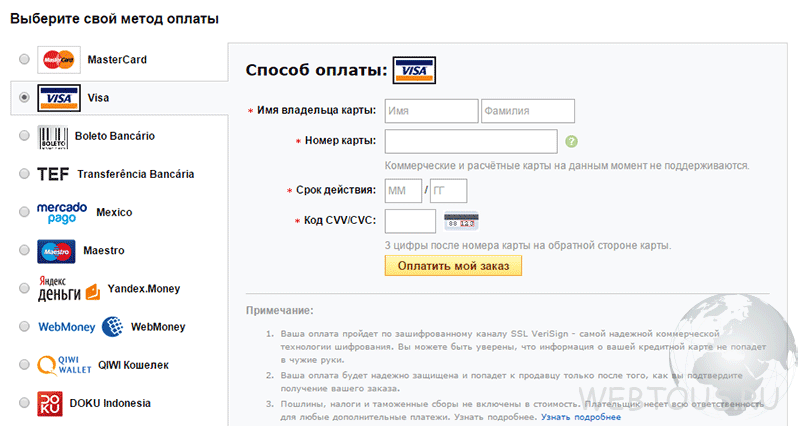
Task: Click the Maestro card logo
Action: pos(56,251)
